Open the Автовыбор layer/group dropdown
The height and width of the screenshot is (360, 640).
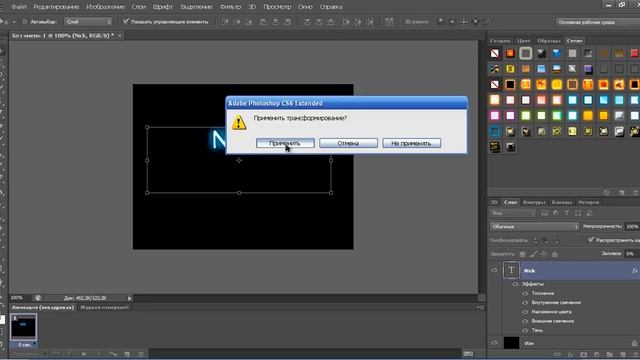[x=88, y=22]
